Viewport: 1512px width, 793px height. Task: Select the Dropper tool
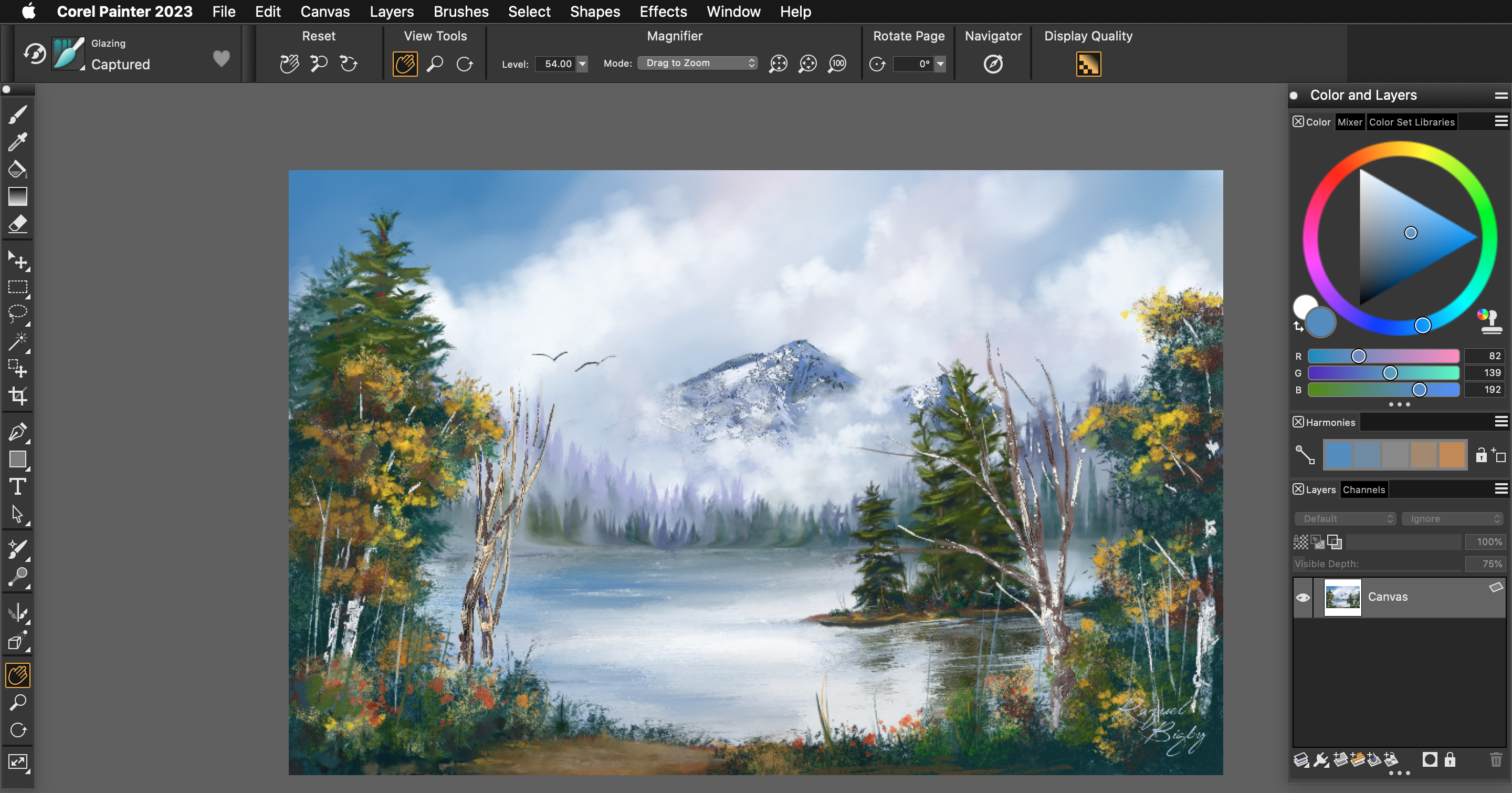[18, 142]
